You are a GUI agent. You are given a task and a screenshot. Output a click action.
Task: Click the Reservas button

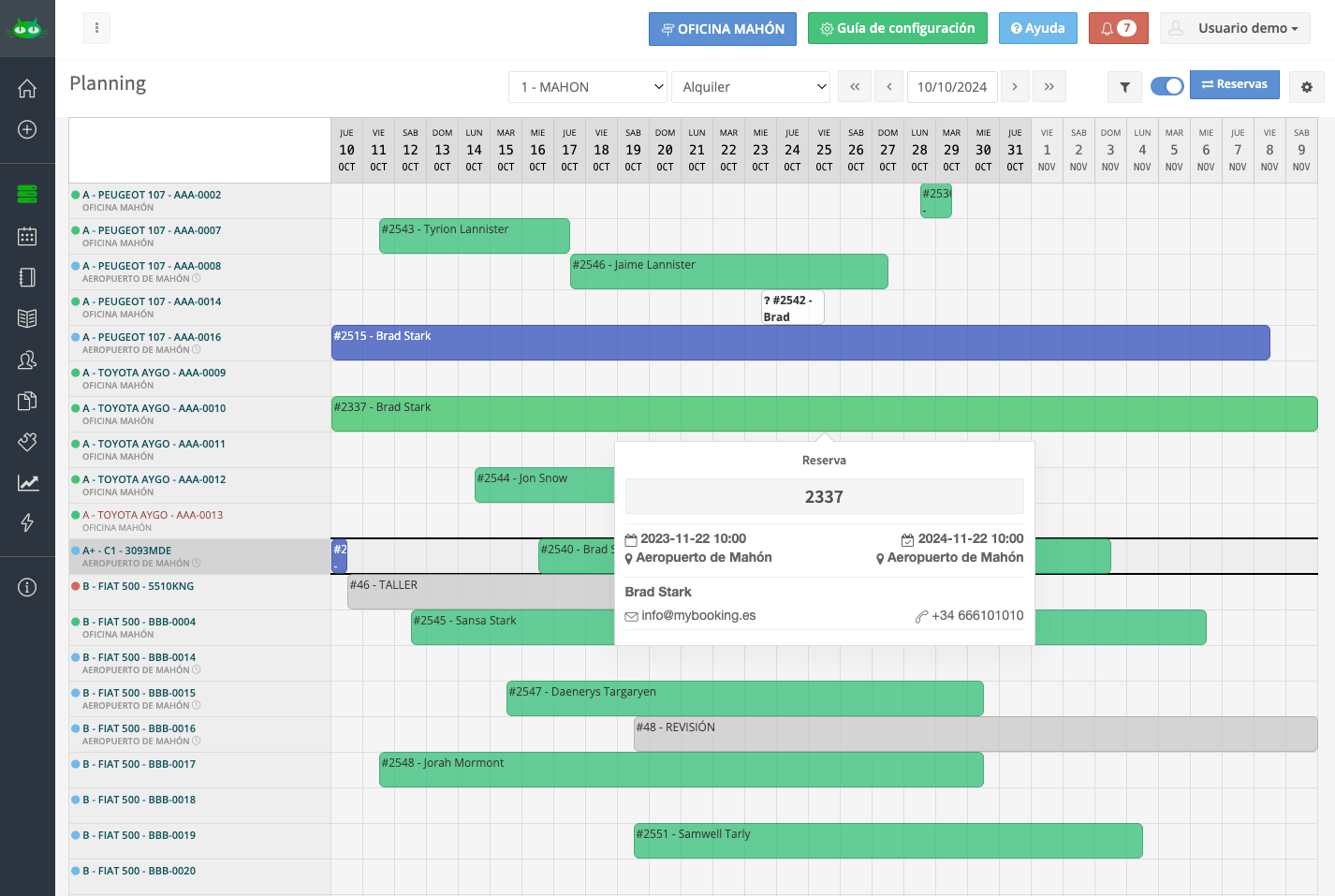coord(1234,84)
